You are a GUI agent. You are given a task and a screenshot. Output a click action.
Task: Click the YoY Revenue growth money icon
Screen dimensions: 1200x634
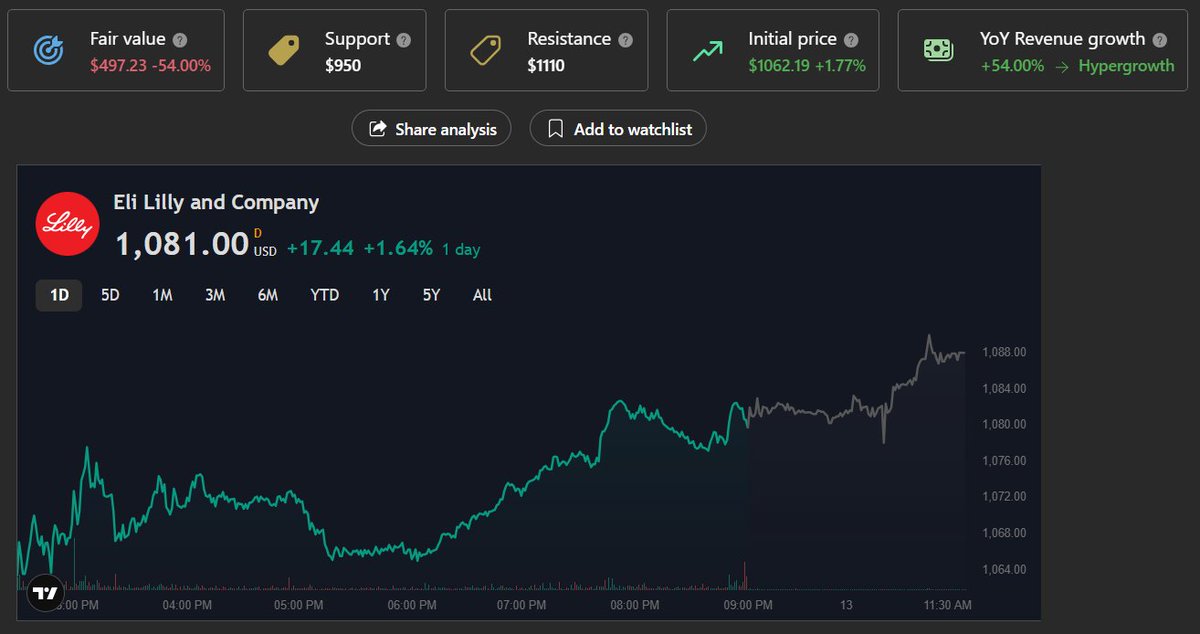point(938,50)
